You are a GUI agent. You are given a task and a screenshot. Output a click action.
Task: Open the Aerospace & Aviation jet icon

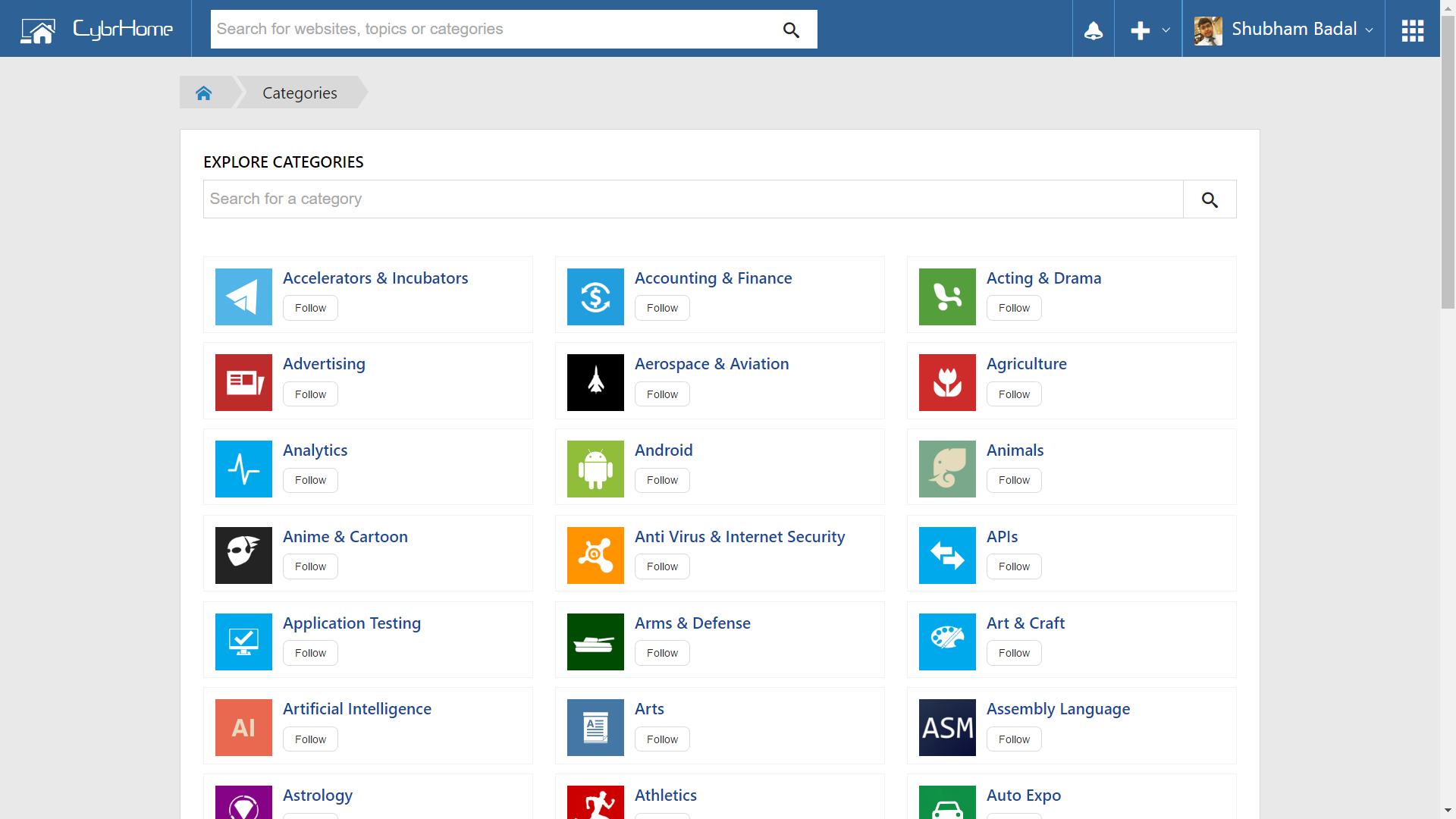click(595, 382)
